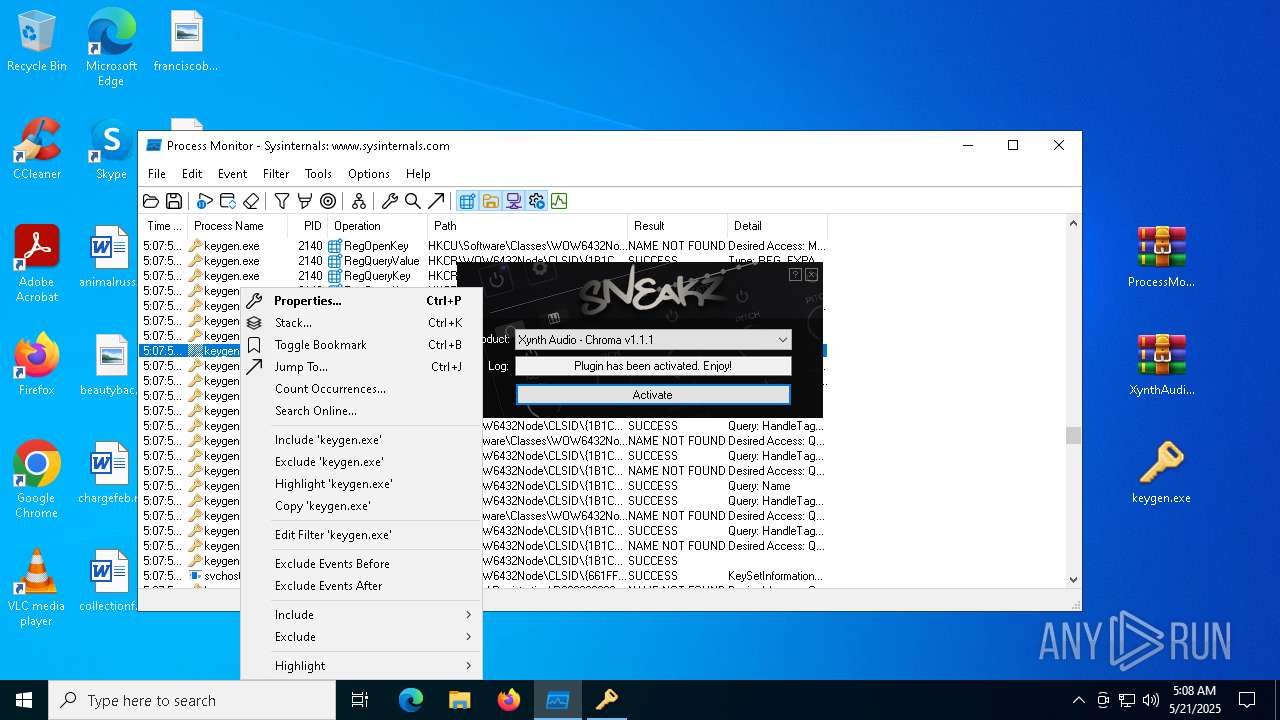Click scrollbar down arrow in Process Monitor
This screenshot has width=1280, height=720.
coord(1073,579)
